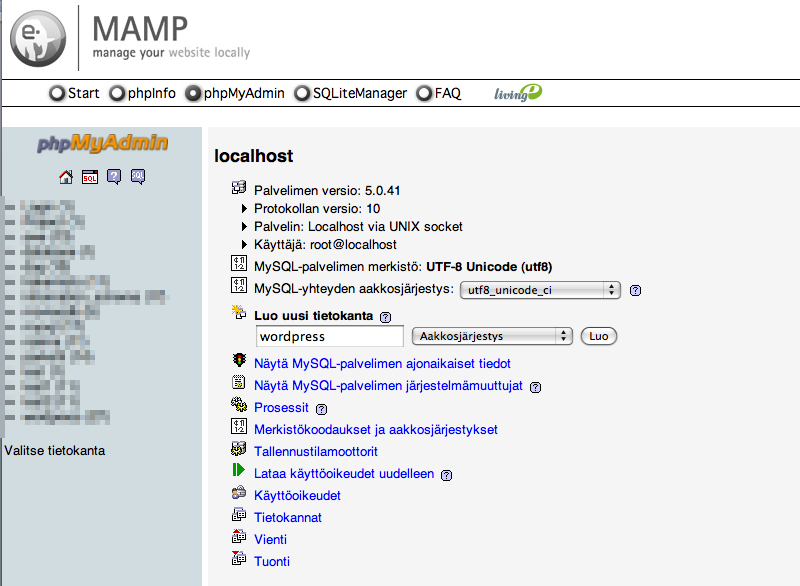The image size is (800, 586).
Task: Click the Palvelimen versio: 5.0.41 text
Action: pyautogui.click(x=327, y=190)
